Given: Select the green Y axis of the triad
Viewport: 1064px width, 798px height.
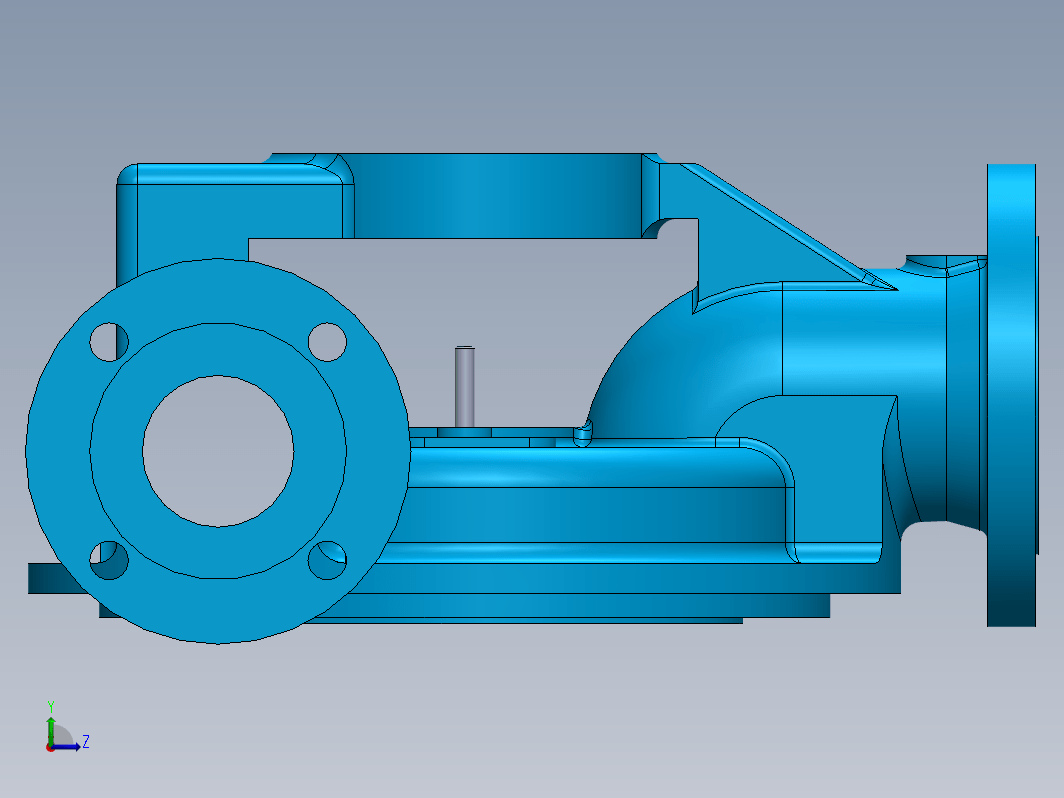Looking at the screenshot, I should pyautogui.click(x=50, y=730).
